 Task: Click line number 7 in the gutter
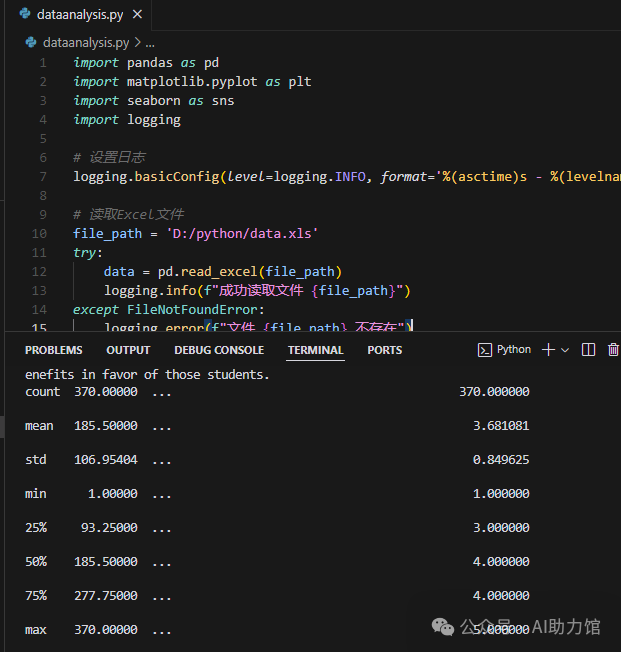pyautogui.click(x=43, y=177)
